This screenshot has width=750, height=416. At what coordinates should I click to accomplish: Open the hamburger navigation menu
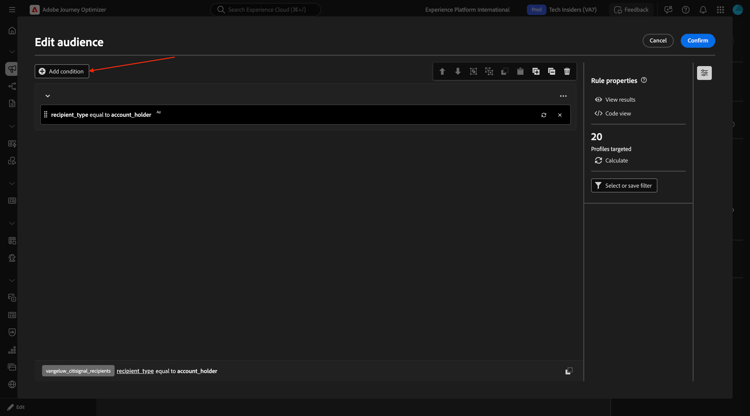click(12, 10)
